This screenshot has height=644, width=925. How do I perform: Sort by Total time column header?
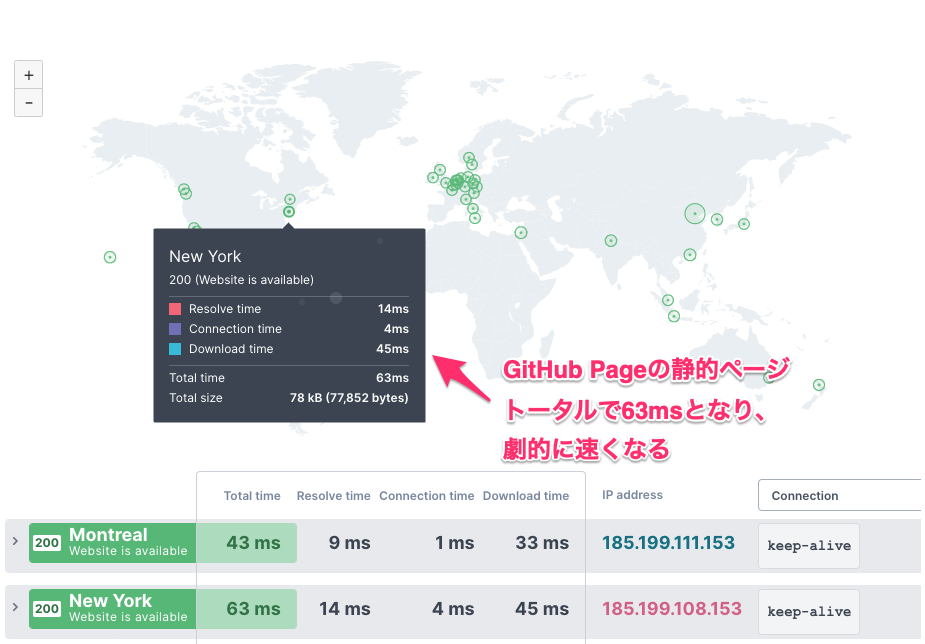click(x=252, y=496)
